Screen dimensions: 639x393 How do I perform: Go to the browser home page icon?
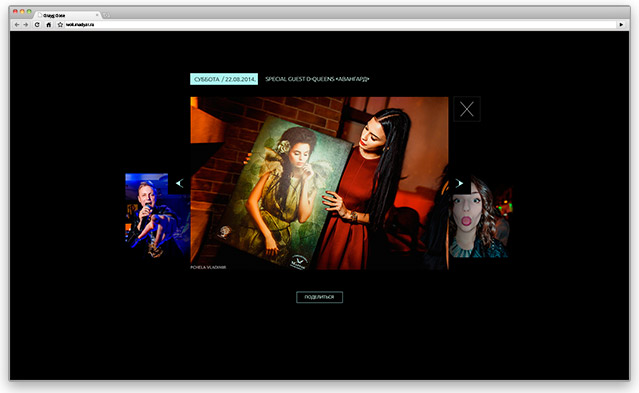pyautogui.click(x=48, y=25)
